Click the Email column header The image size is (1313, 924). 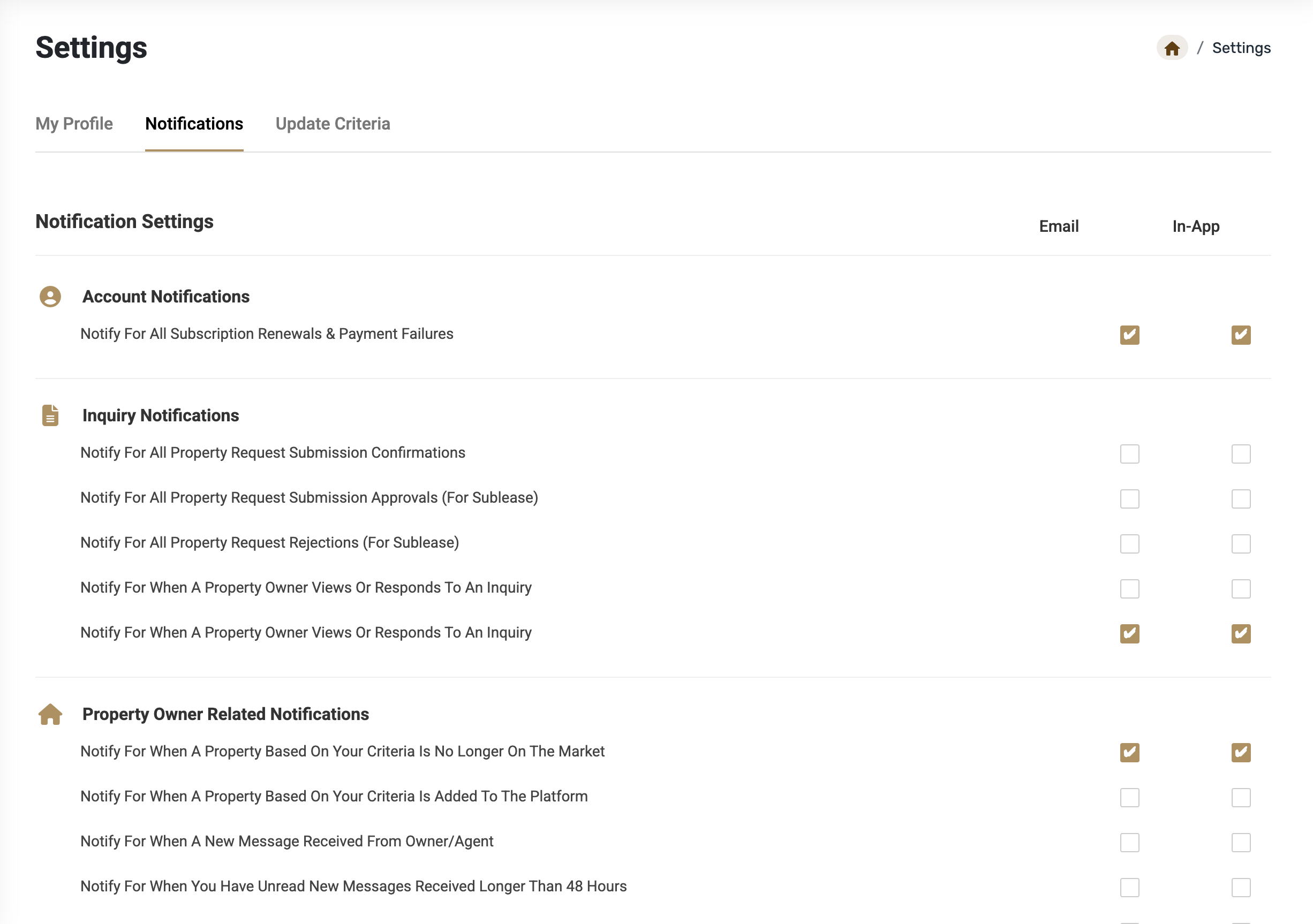1059,226
